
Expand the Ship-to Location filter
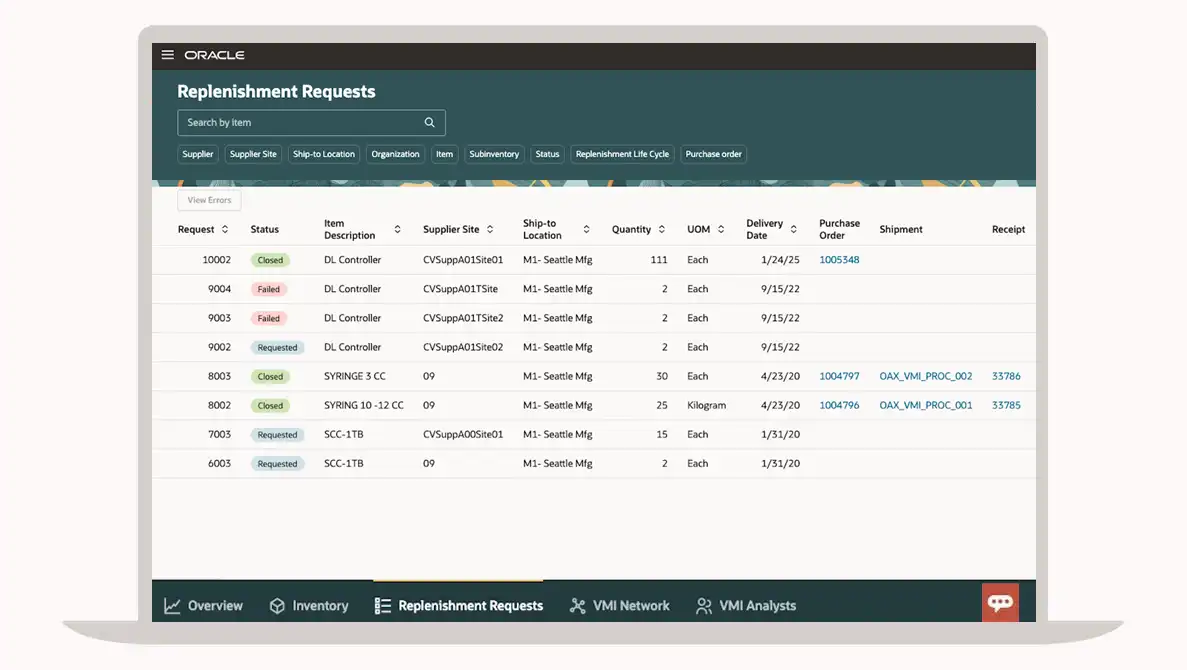[324, 154]
